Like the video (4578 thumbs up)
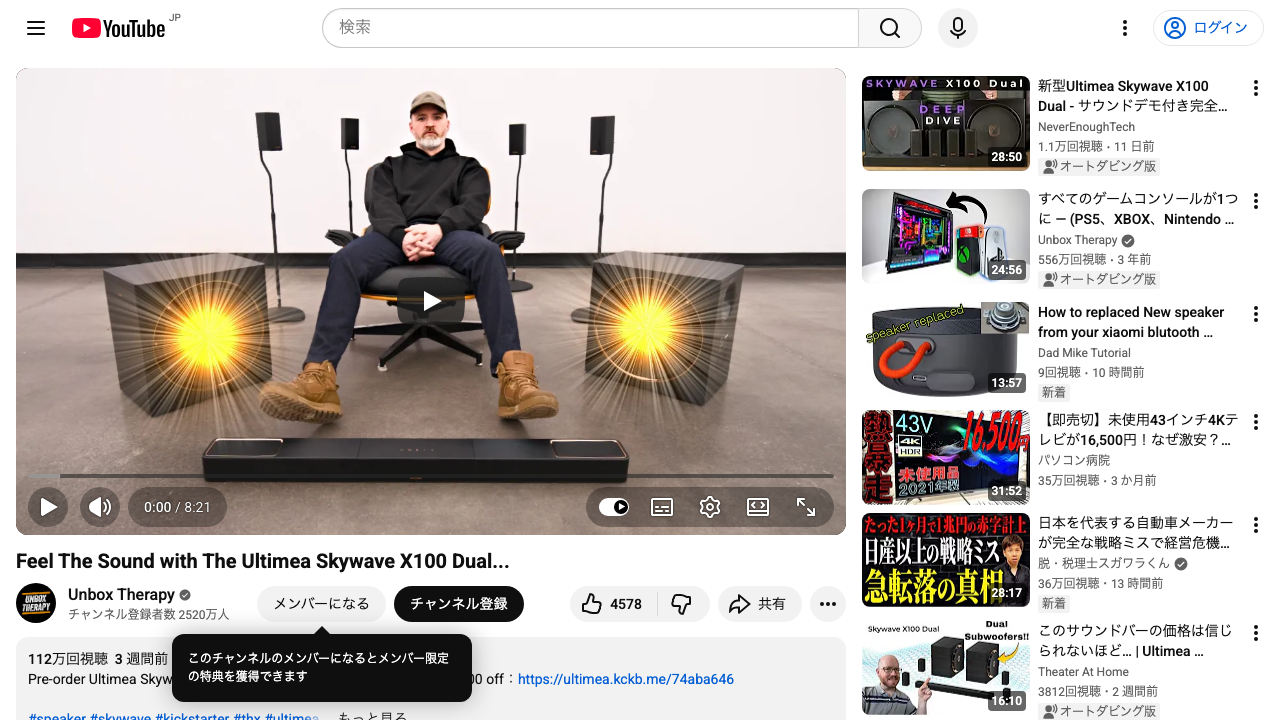1280x720 pixels. click(613, 604)
